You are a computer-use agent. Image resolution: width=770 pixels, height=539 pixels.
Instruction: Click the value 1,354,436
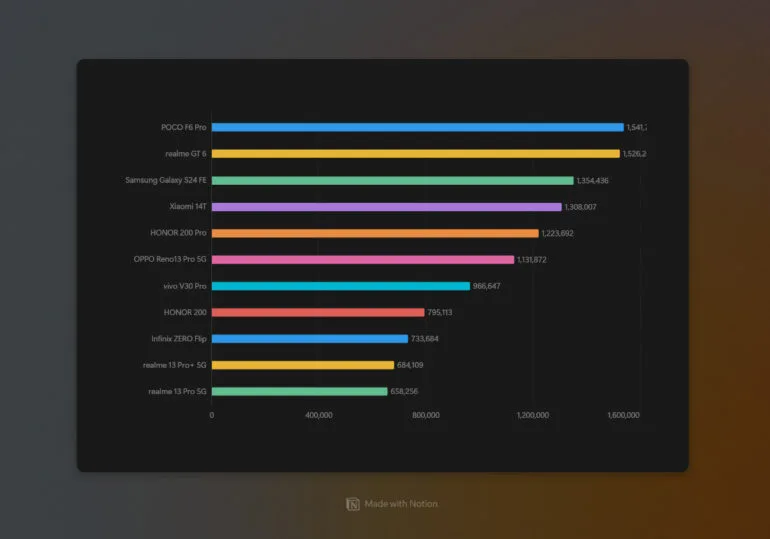(593, 181)
